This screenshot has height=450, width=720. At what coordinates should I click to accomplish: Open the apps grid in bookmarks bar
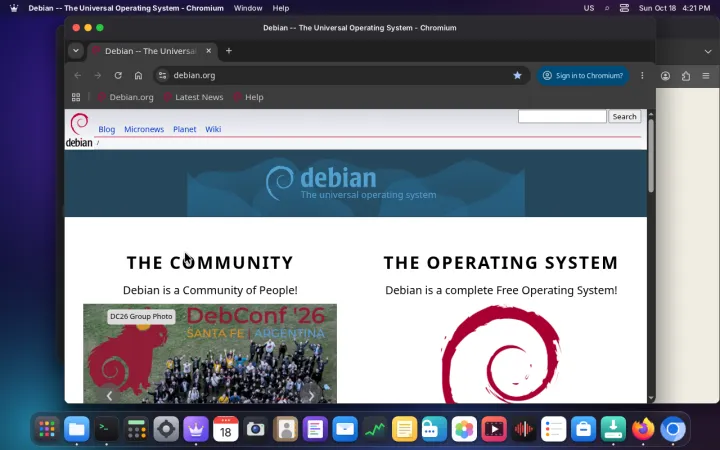[x=76, y=97]
